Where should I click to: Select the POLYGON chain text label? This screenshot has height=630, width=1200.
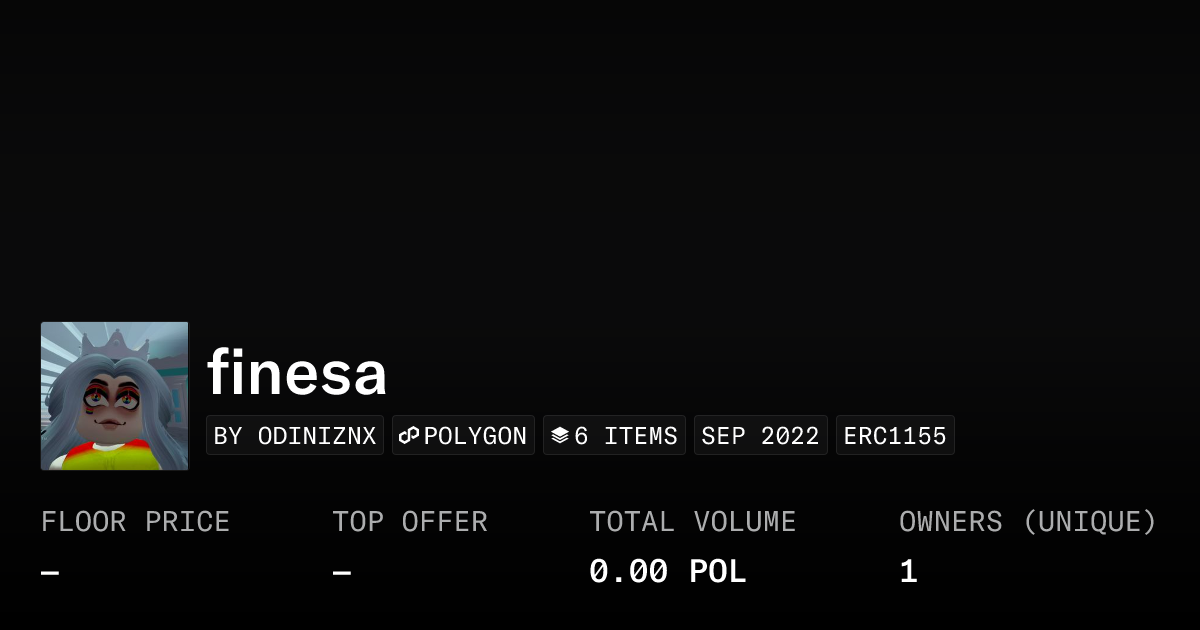tap(475, 436)
